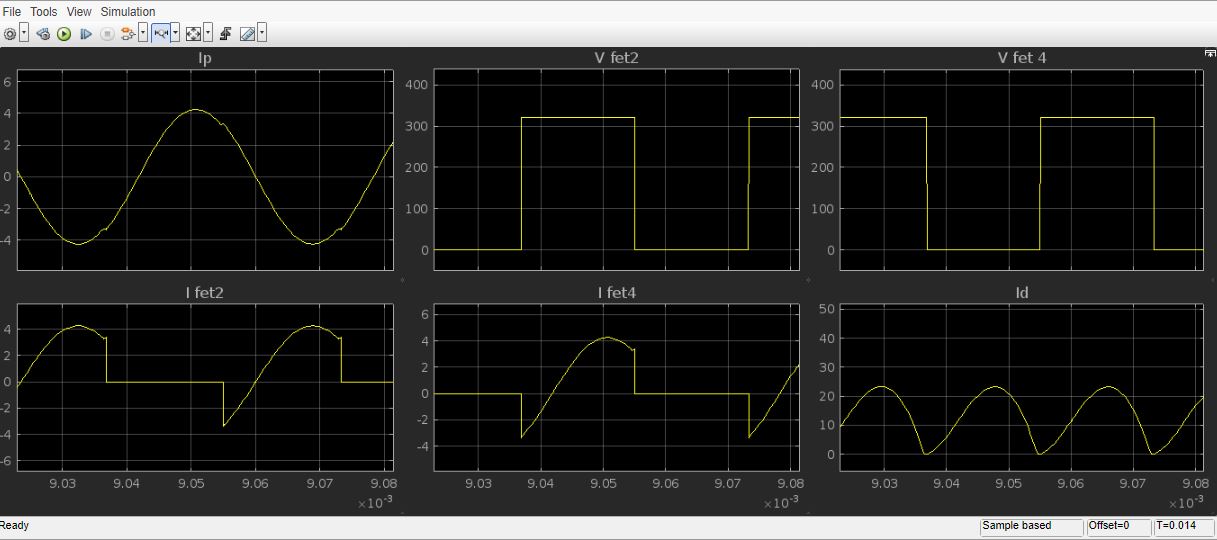1217x540 pixels.
Task: Open the Tools menu
Action: [x=44, y=12]
